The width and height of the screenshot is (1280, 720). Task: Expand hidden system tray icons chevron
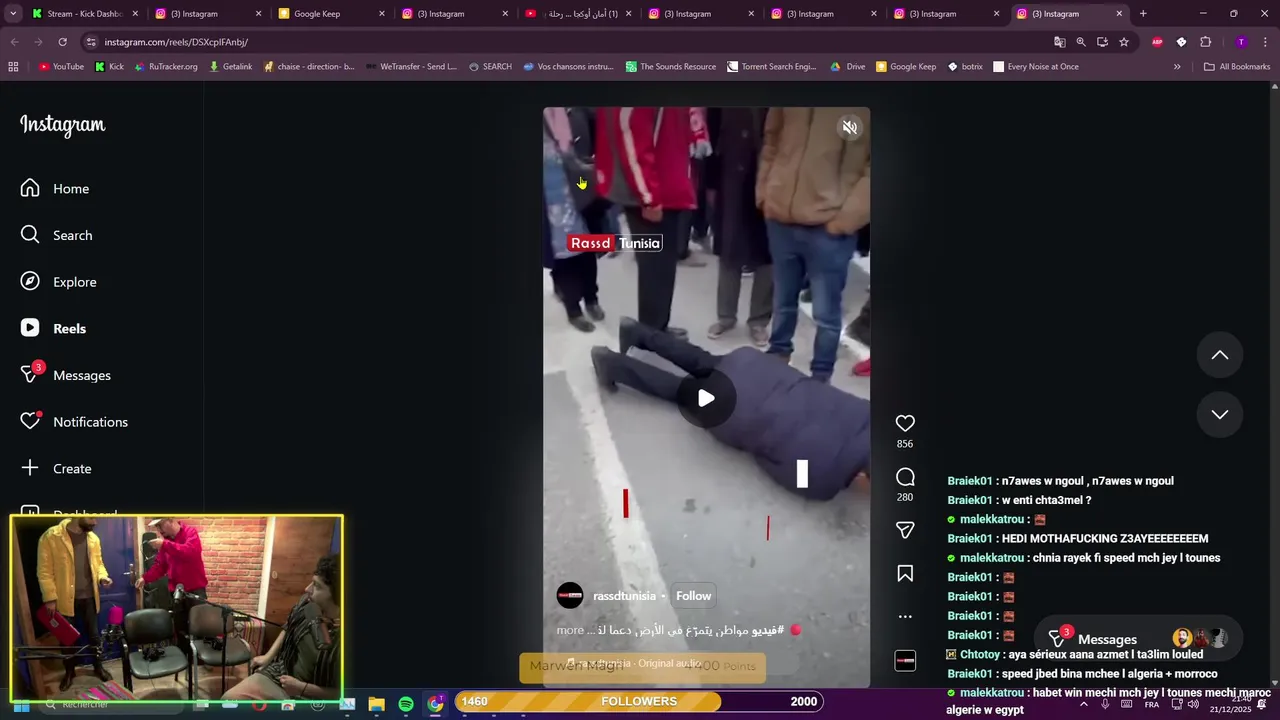[1084, 705]
